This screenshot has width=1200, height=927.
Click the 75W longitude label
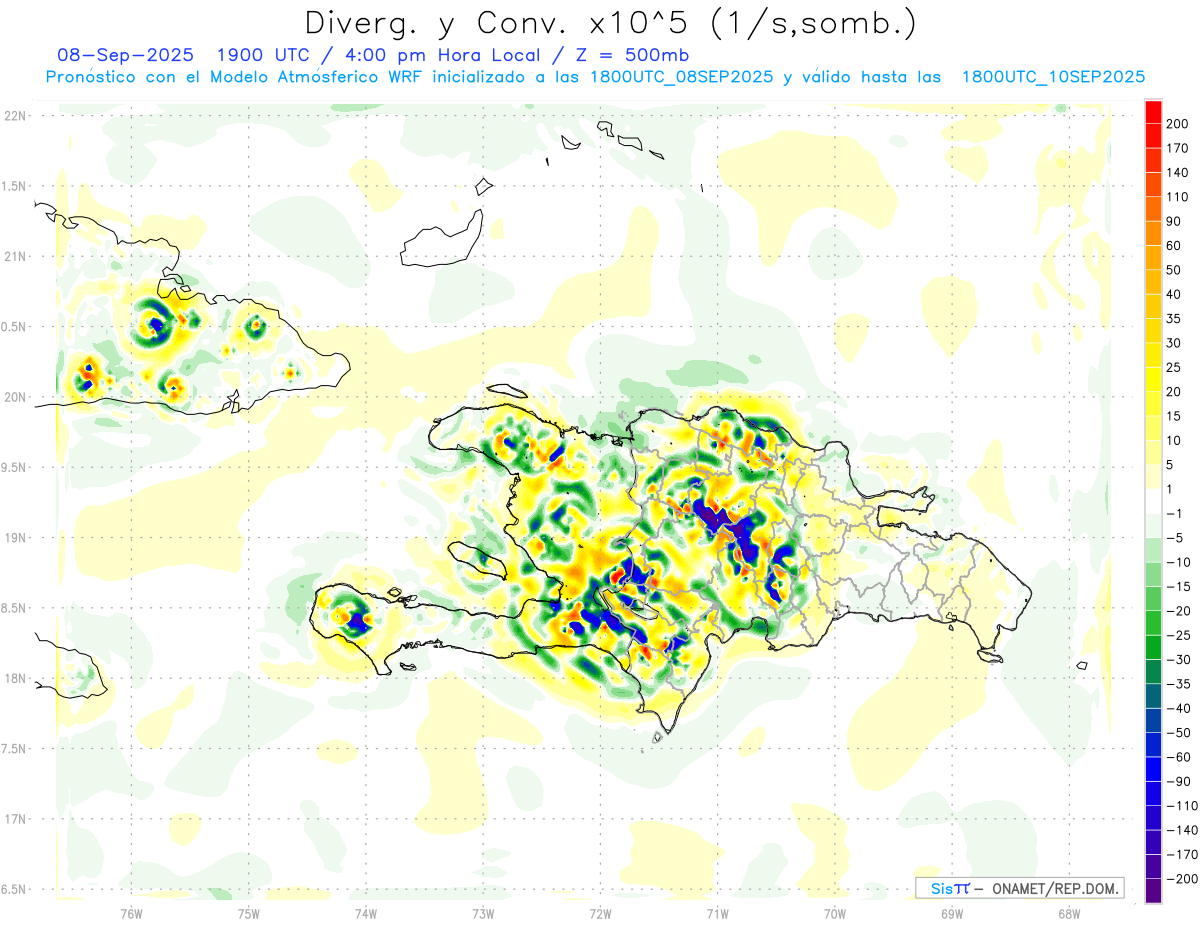[x=249, y=913]
